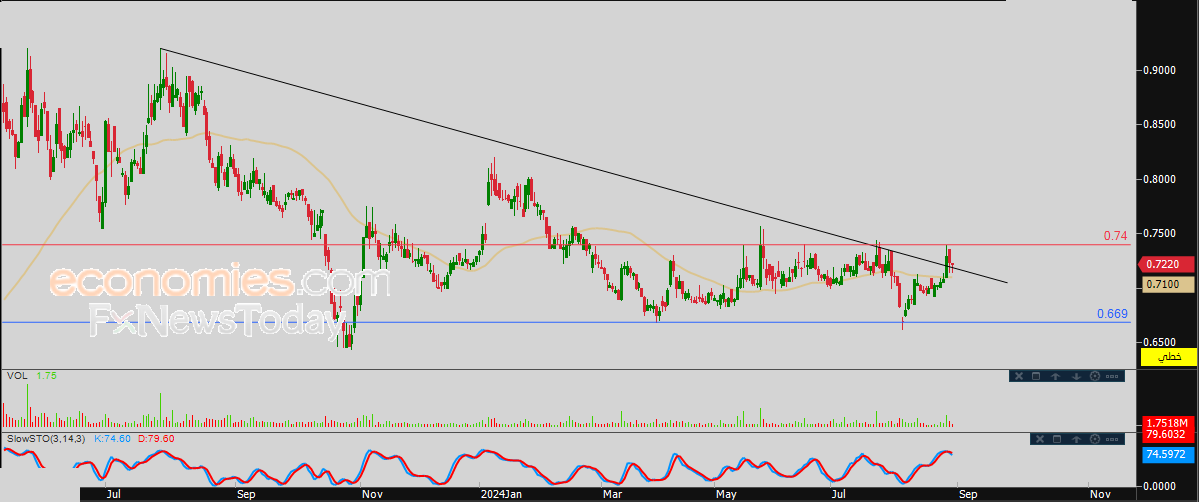
Task: Open more options for SlowSTO panel
Action: (1113, 439)
